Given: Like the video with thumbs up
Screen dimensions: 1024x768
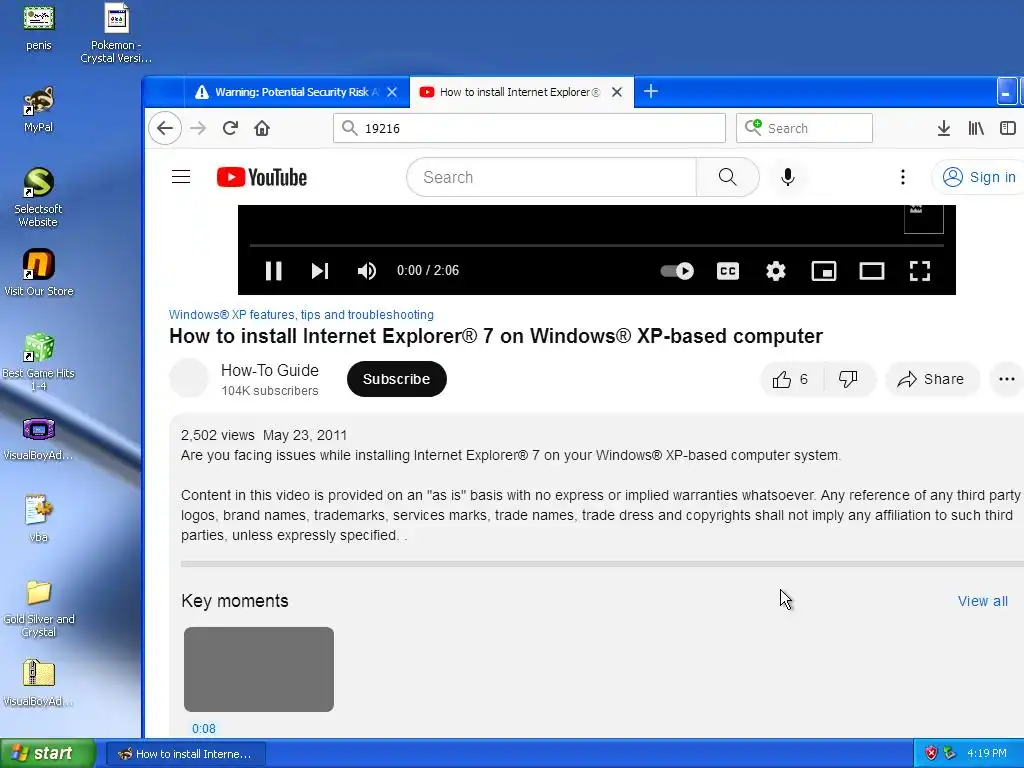Looking at the screenshot, I should [x=792, y=379].
